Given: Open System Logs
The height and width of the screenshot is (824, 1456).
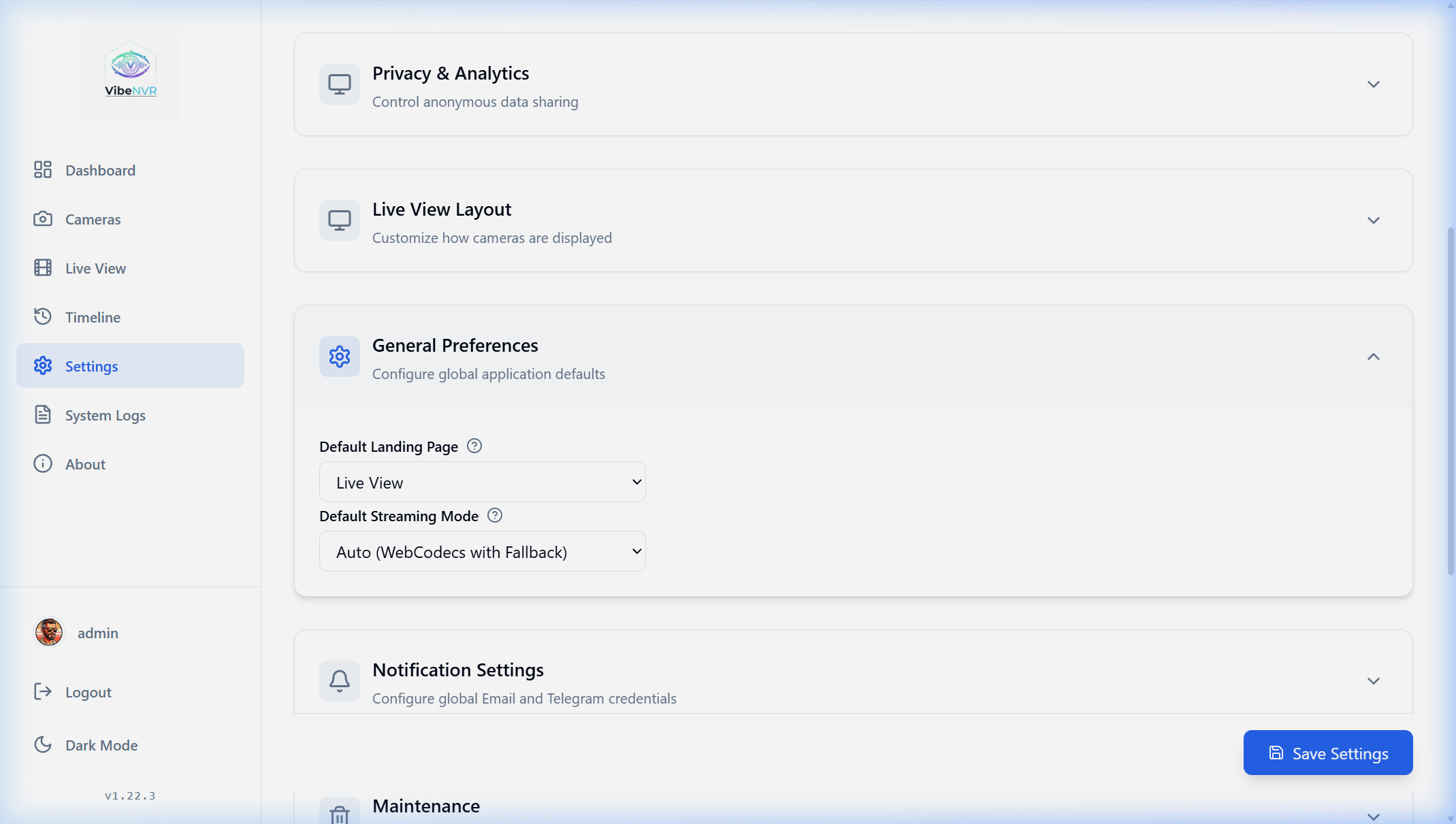Looking at the screenshot, I should click(x=130, y=414).
